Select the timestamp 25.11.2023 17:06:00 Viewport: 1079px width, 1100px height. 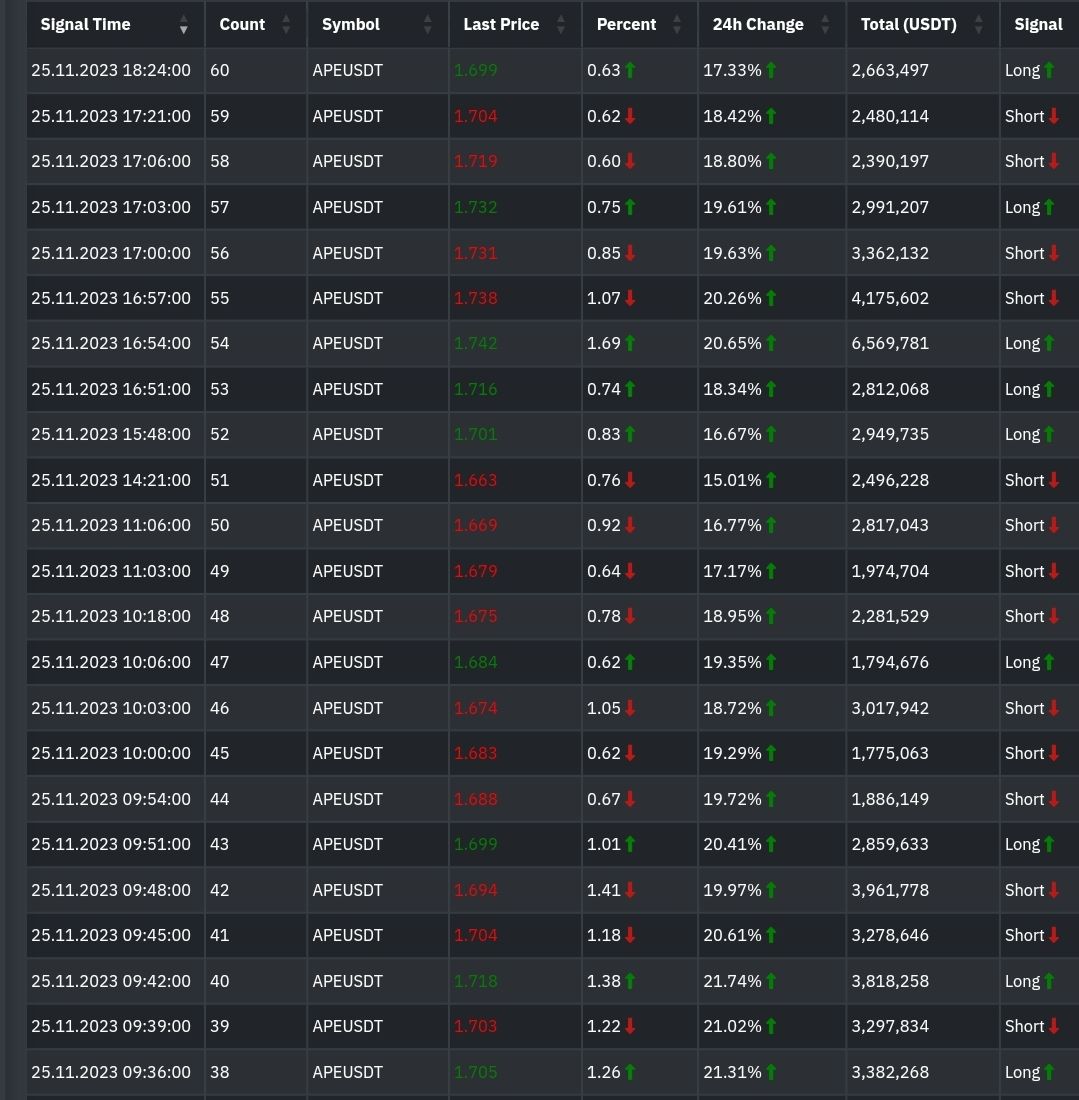tap(111, 161)
